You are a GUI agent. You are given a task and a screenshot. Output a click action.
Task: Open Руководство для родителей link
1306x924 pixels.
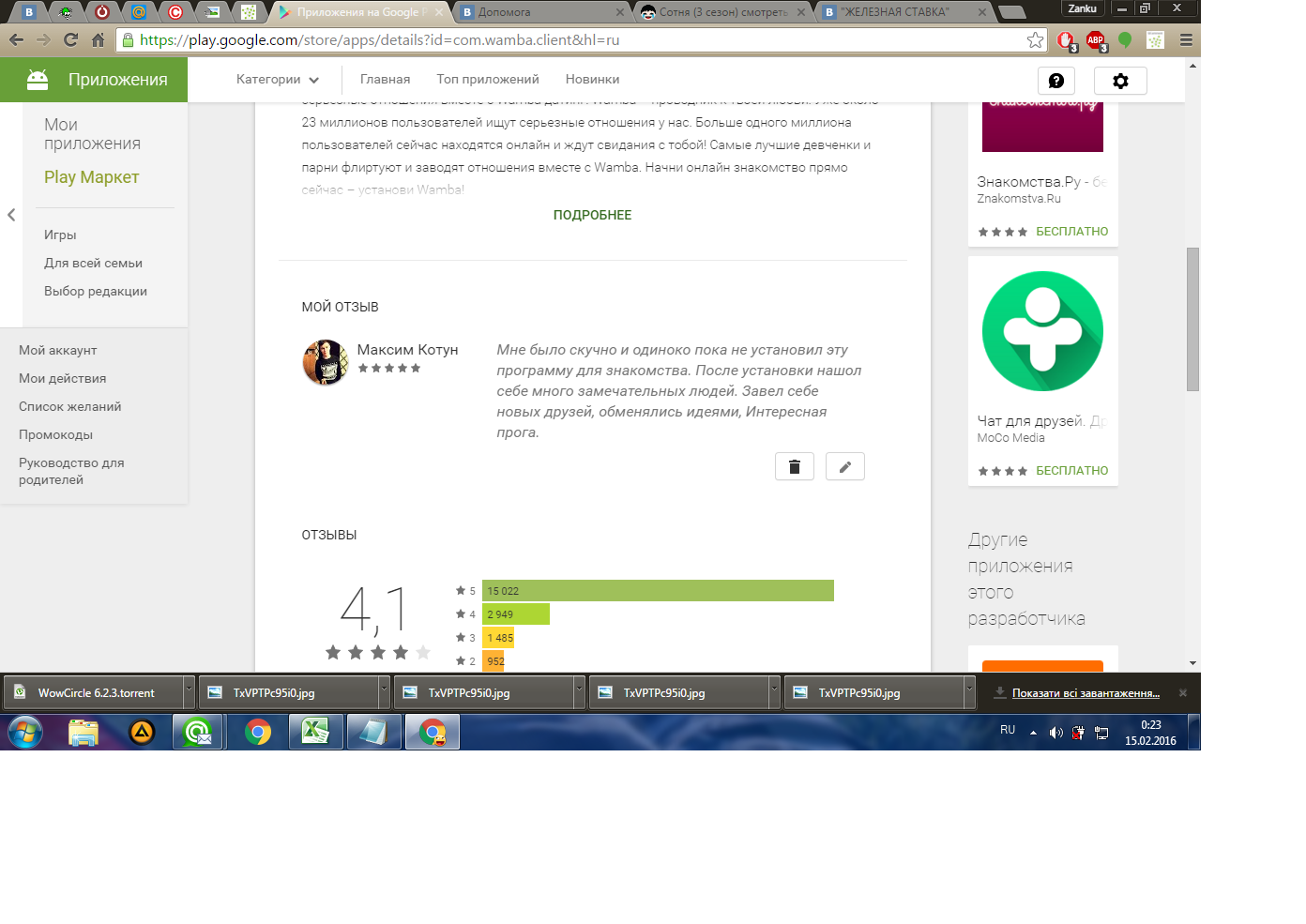[71, 471]
